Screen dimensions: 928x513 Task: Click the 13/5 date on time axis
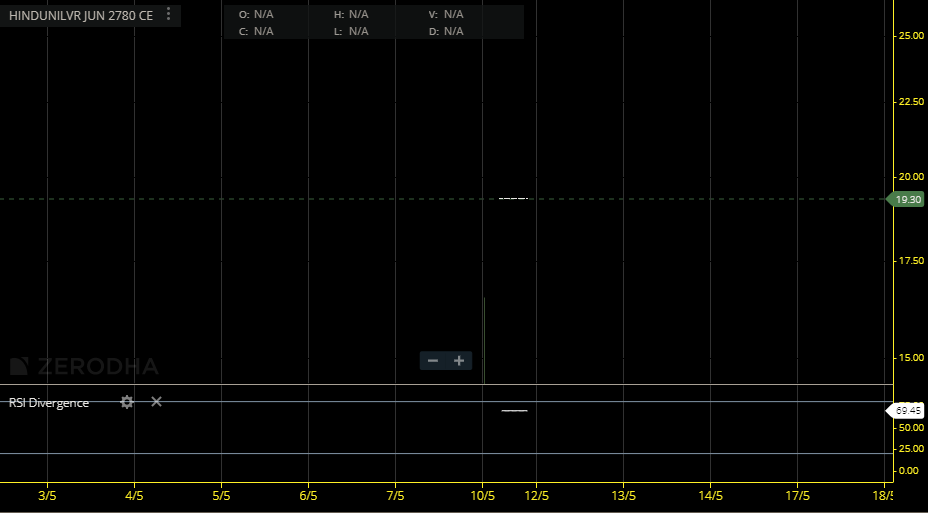pyautogui.click(x=624, y=495)
